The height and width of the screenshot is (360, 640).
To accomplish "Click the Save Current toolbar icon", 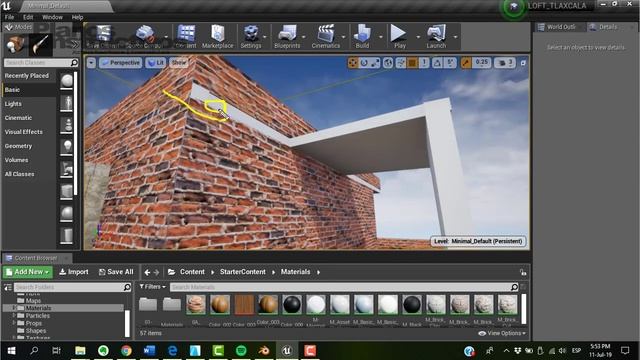I will [x=103, y=36].
